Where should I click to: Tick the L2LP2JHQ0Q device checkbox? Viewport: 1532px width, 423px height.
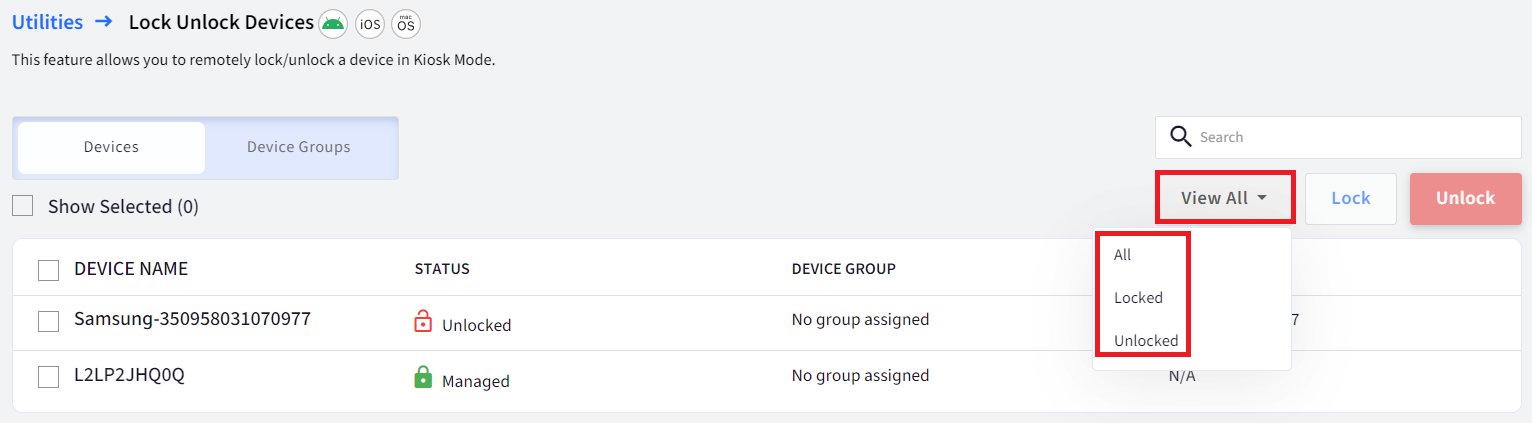pos(48,377)
